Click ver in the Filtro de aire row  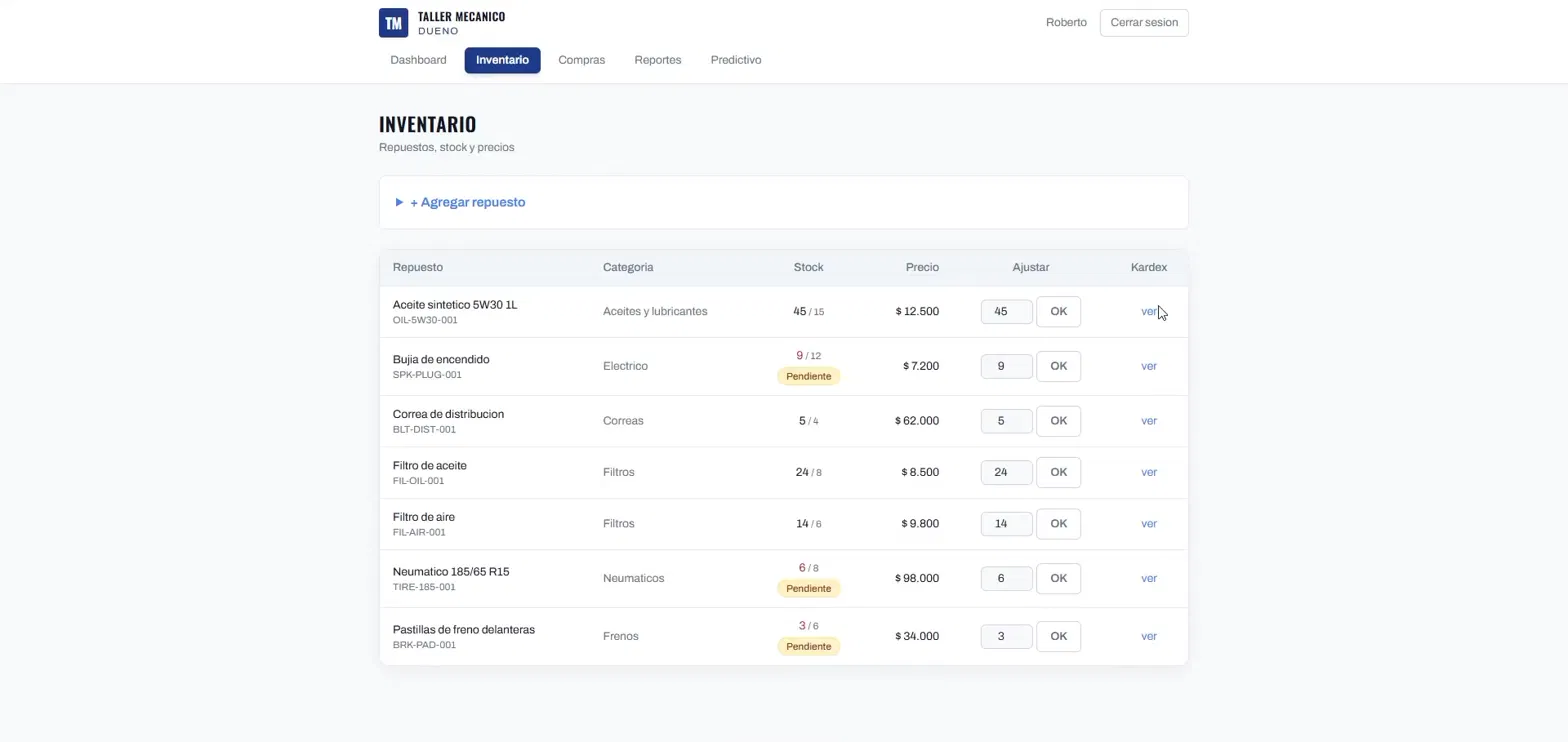coord(1149,524)
